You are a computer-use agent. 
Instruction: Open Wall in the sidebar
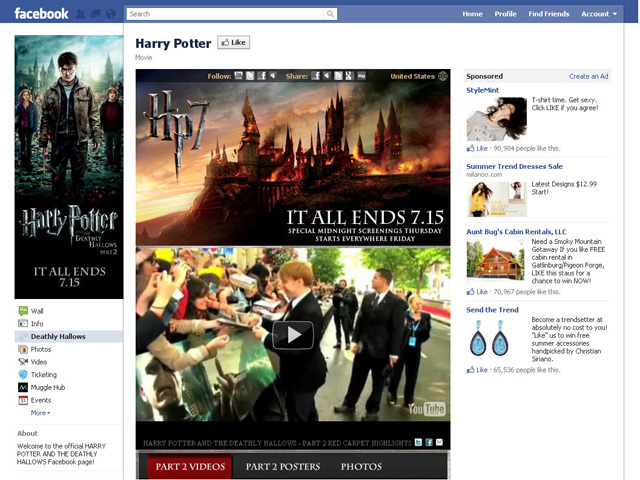tap(37, 311)
